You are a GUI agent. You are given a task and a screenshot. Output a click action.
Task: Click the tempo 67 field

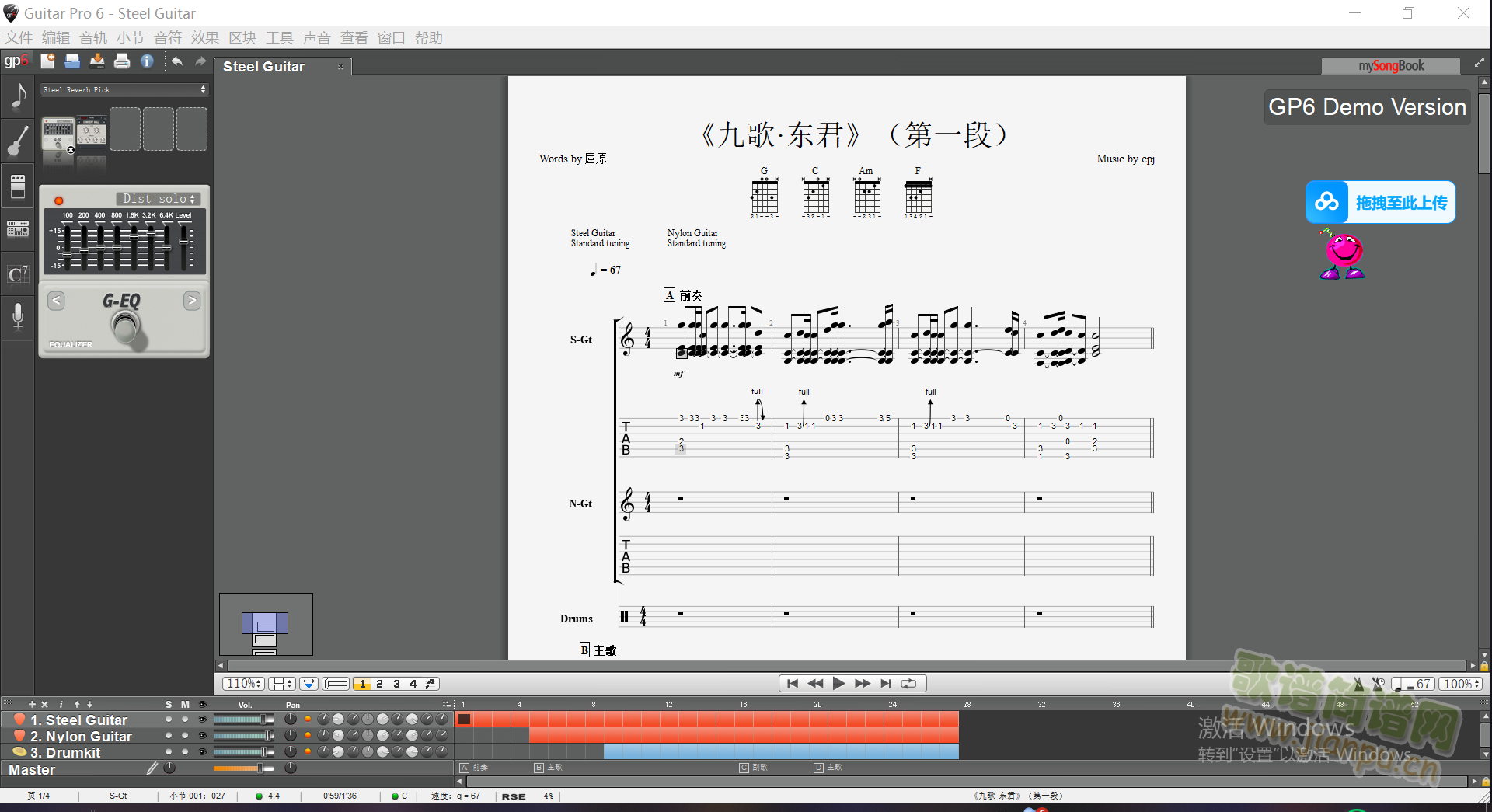click(1413, 684)
